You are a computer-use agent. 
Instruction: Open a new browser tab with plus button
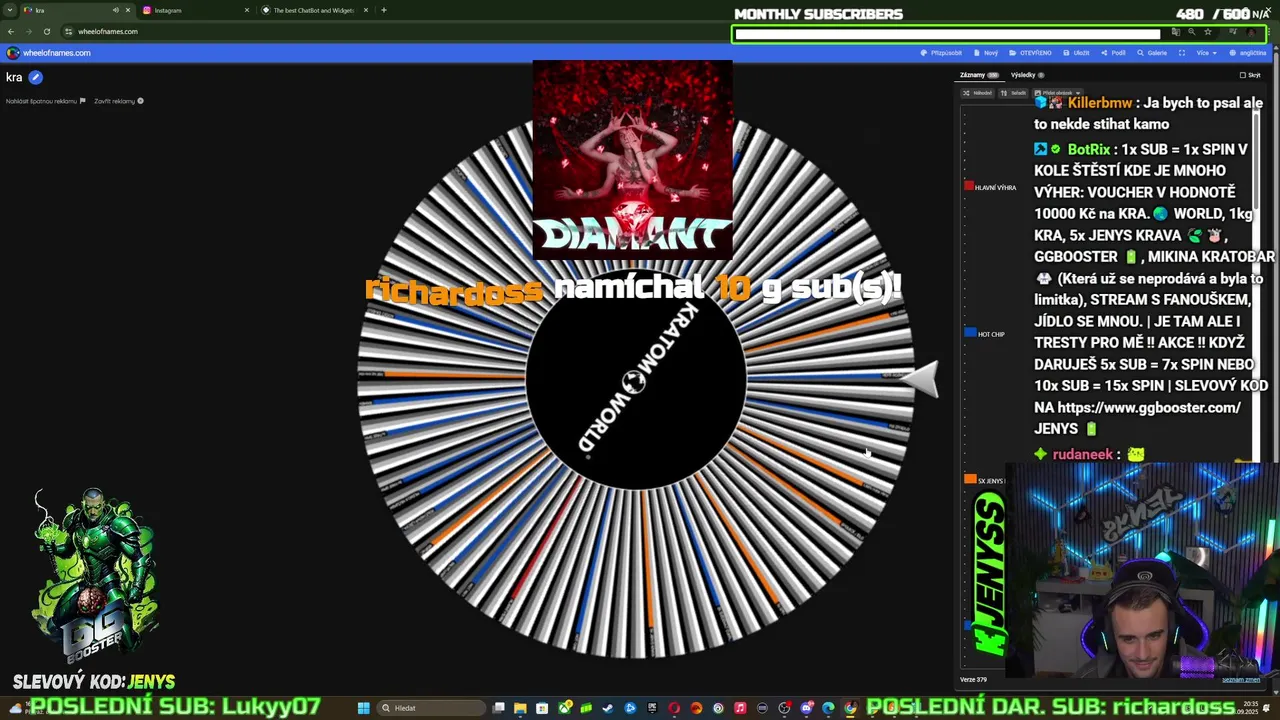click(384, 10)
